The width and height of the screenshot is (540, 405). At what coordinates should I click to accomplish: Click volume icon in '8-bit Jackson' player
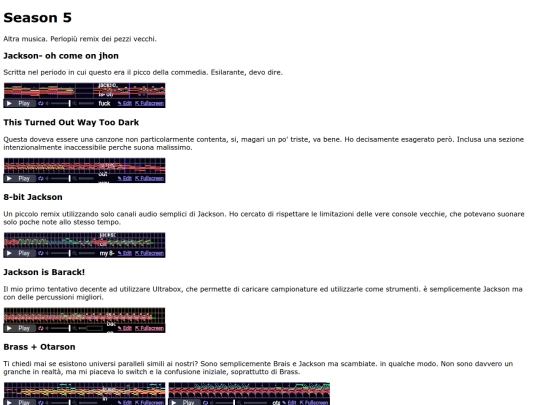pyautogui.click(x=48, y=253)
